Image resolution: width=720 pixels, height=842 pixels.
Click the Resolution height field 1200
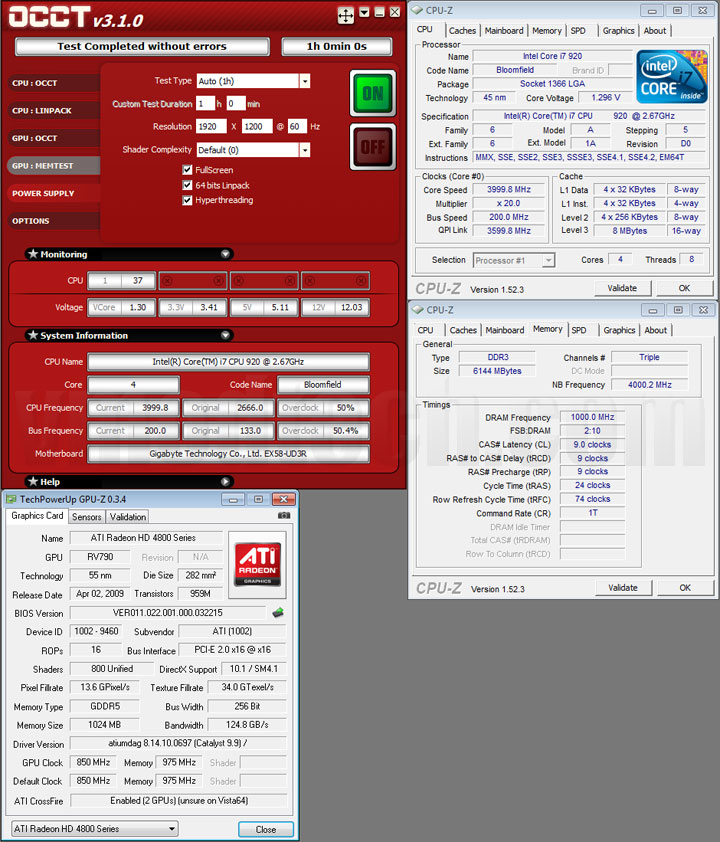257,126
